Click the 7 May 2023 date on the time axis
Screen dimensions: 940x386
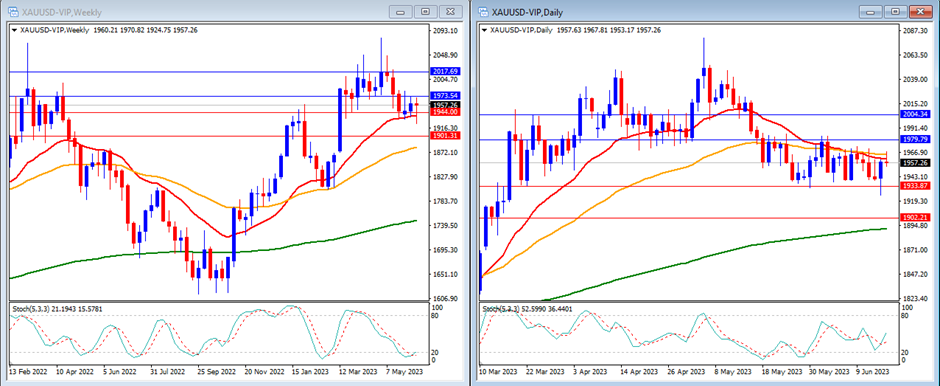pos(405,371)
